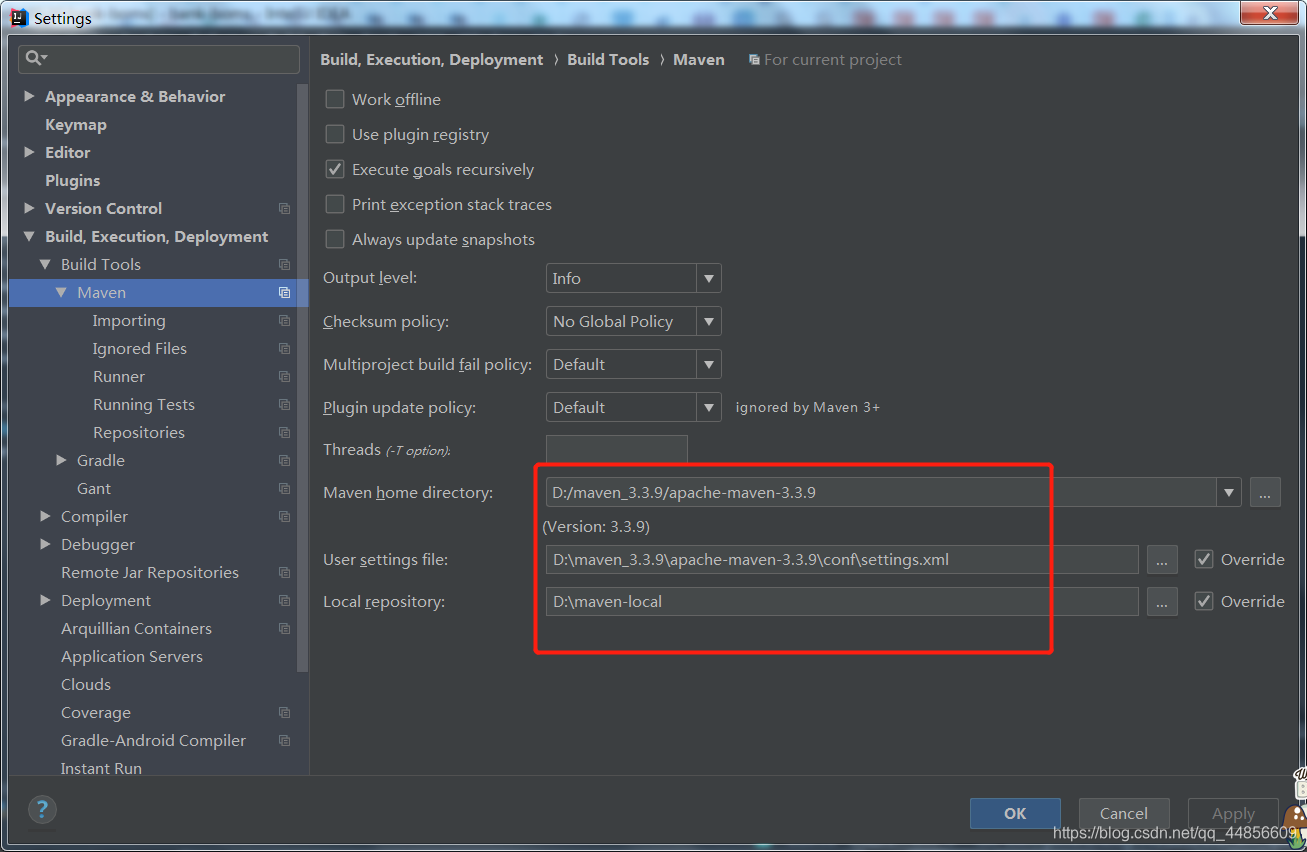Screen dimensions: 1307x852
Task: Click project-level icon beside Repositories
Action: coord(285,433)
